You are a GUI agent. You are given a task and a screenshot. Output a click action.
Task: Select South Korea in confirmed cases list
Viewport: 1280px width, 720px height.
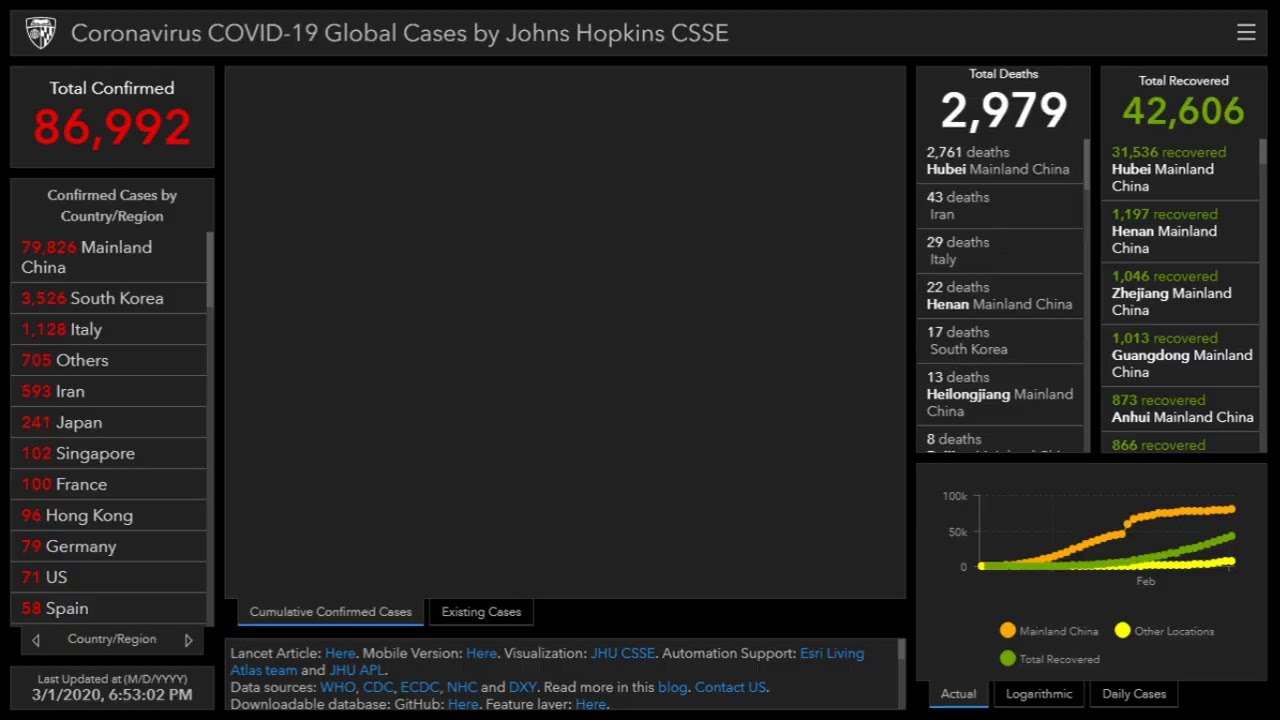[x=109, y=298]
